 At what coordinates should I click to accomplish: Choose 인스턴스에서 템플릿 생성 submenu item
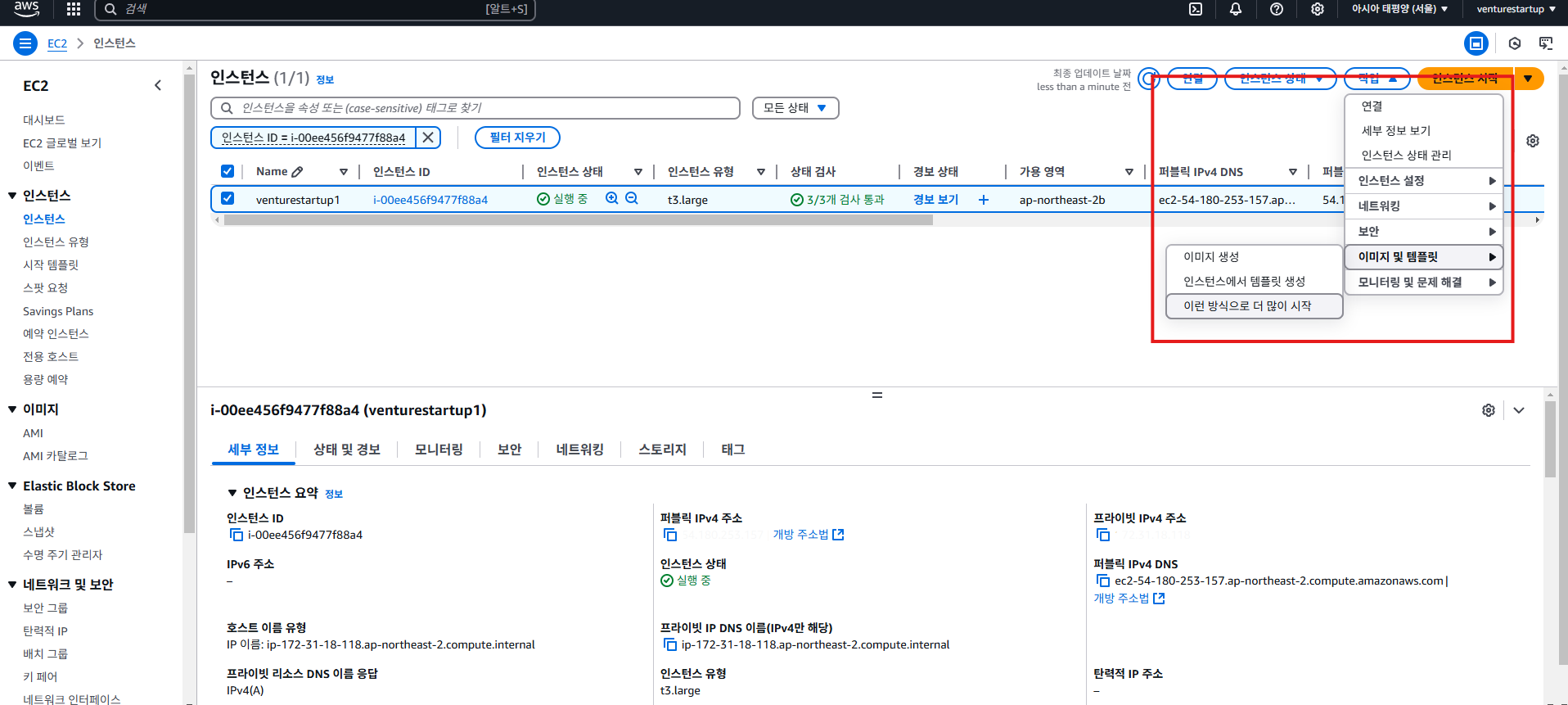click(1254, 281)
